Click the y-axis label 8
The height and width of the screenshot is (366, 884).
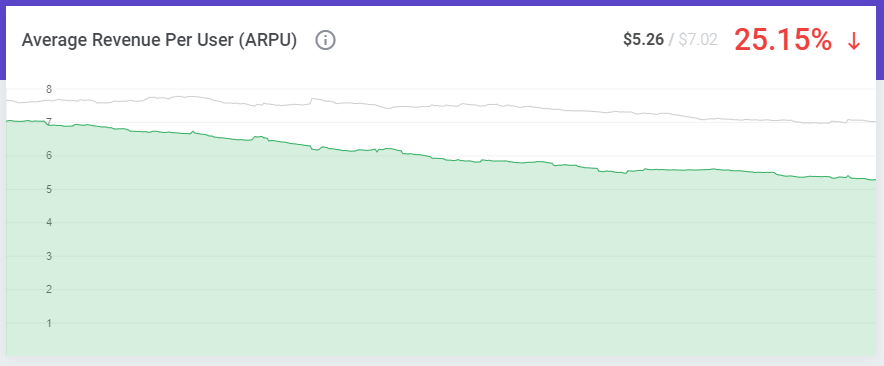coord(49,89)
